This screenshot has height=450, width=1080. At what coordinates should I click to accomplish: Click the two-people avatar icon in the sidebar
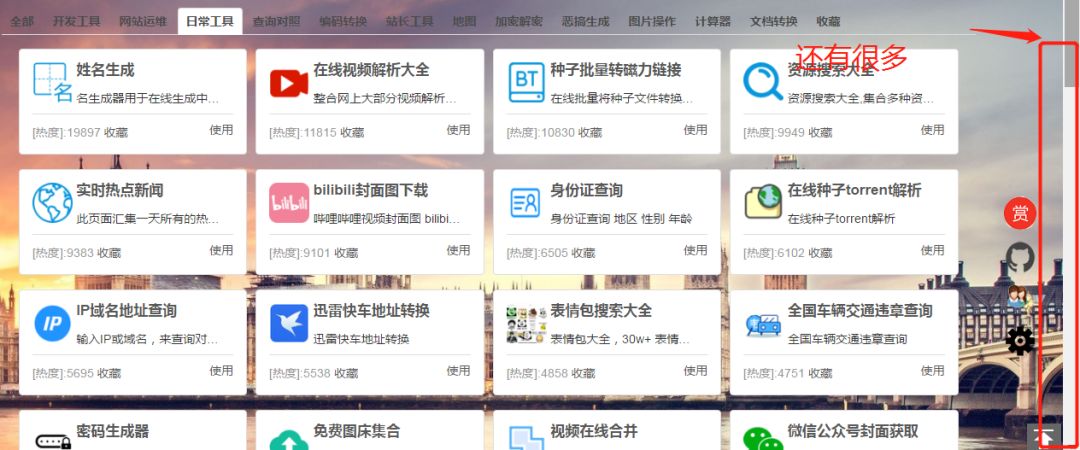click(1020, 299)
